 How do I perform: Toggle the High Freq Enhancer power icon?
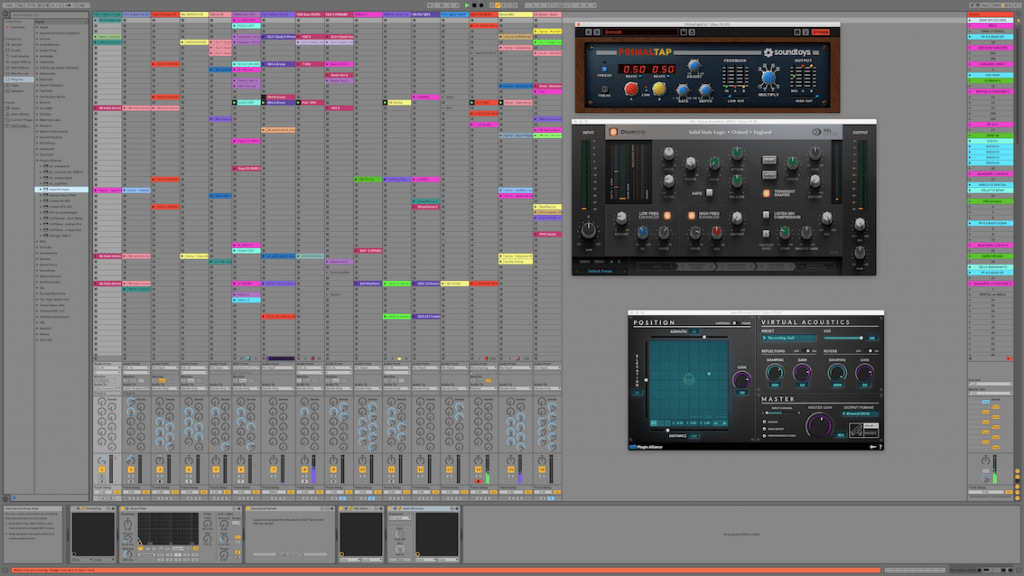tap(691, 216)
